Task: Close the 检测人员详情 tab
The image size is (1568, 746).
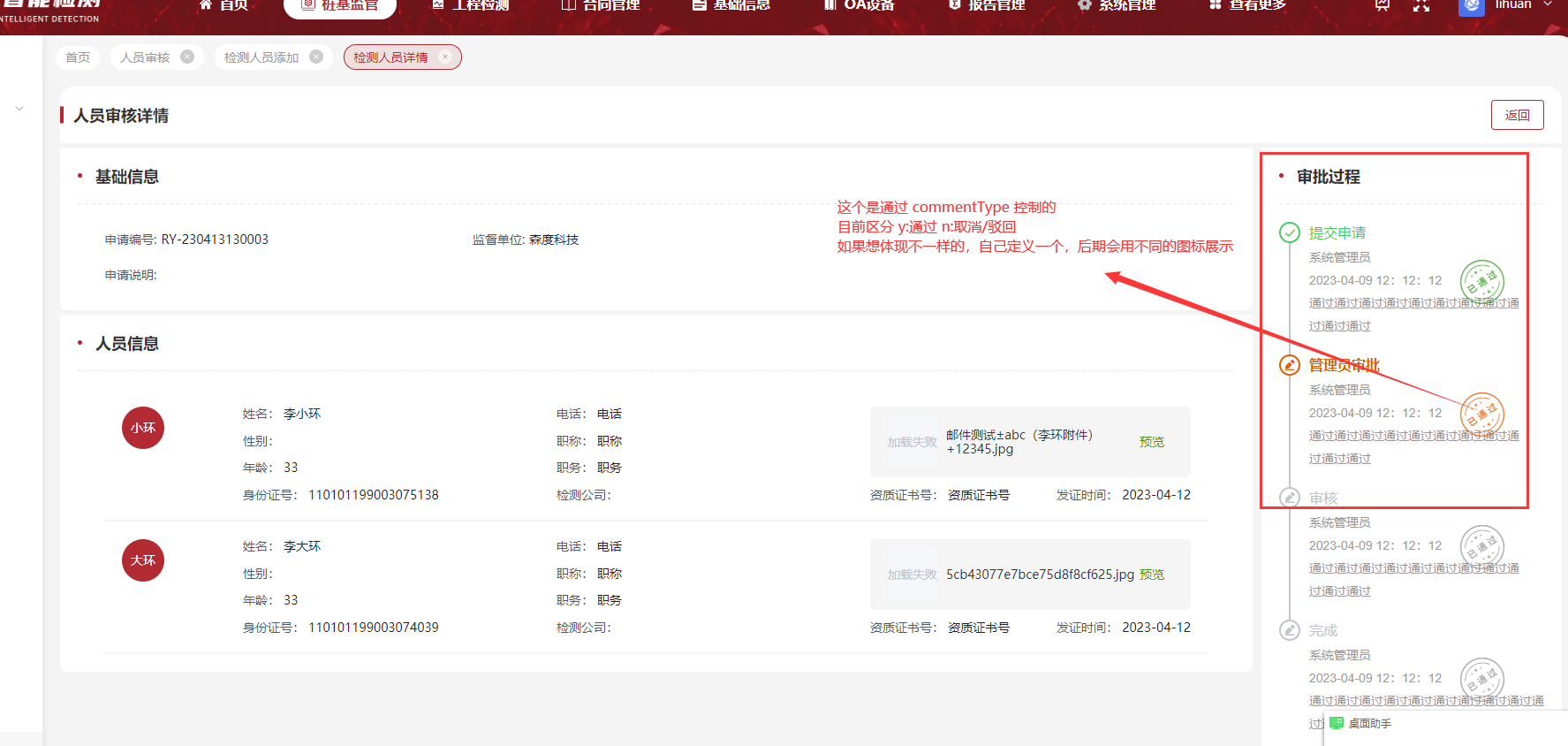Action: coord(445,57)
